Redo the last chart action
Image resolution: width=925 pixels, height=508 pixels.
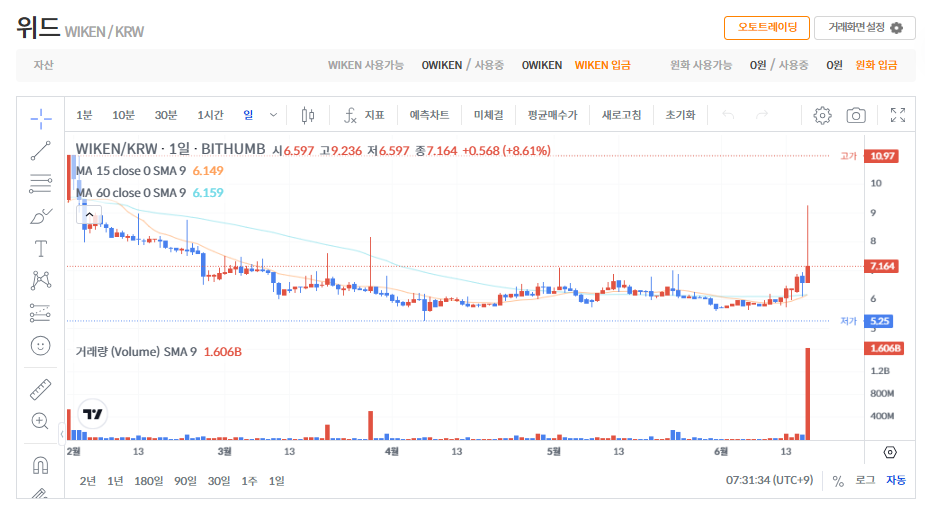point(762,115)
